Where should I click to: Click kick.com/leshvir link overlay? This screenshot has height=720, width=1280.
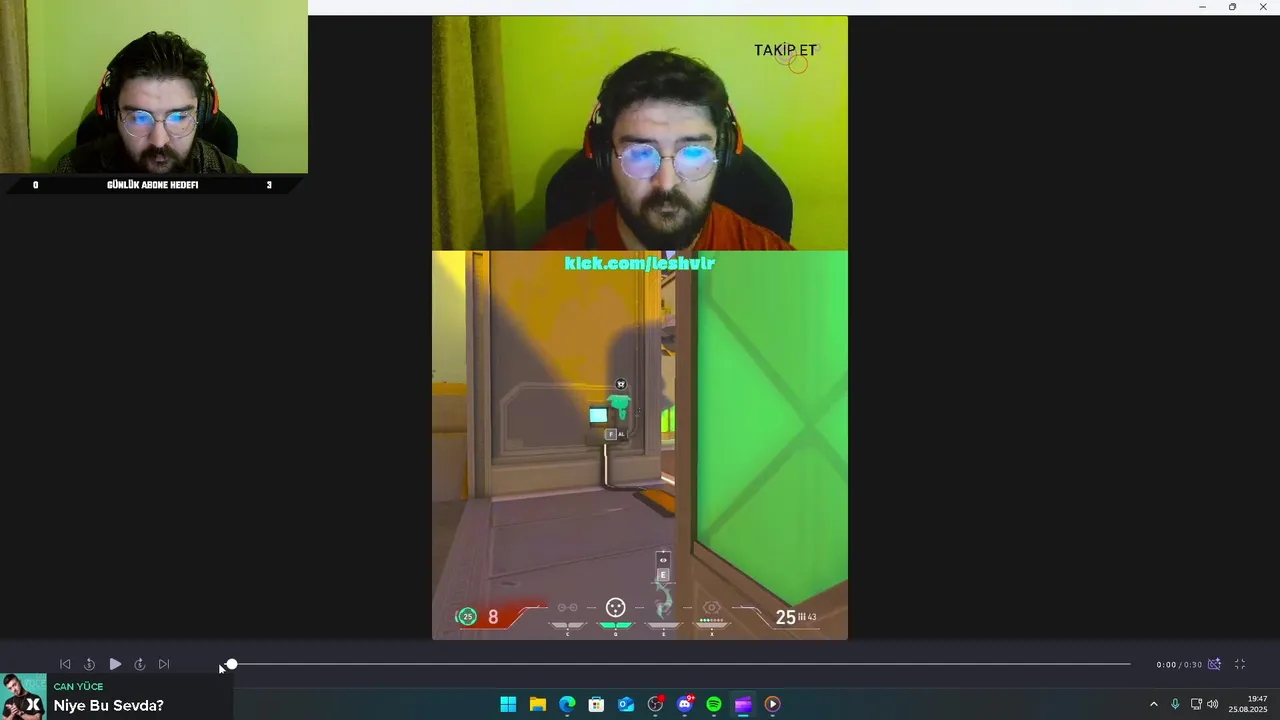(640, 263)
